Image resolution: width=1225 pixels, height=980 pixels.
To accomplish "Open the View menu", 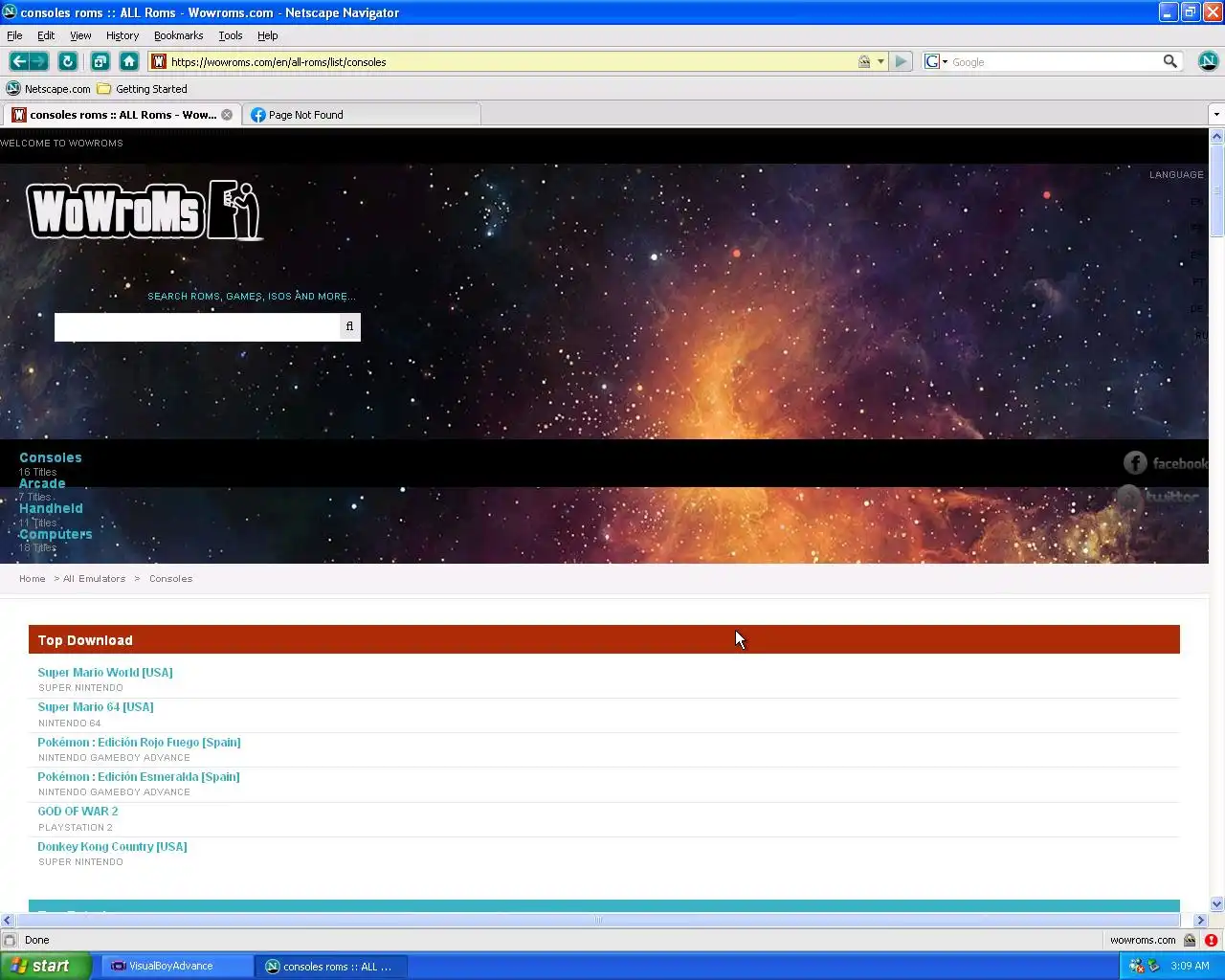I will tap(80, 35).
